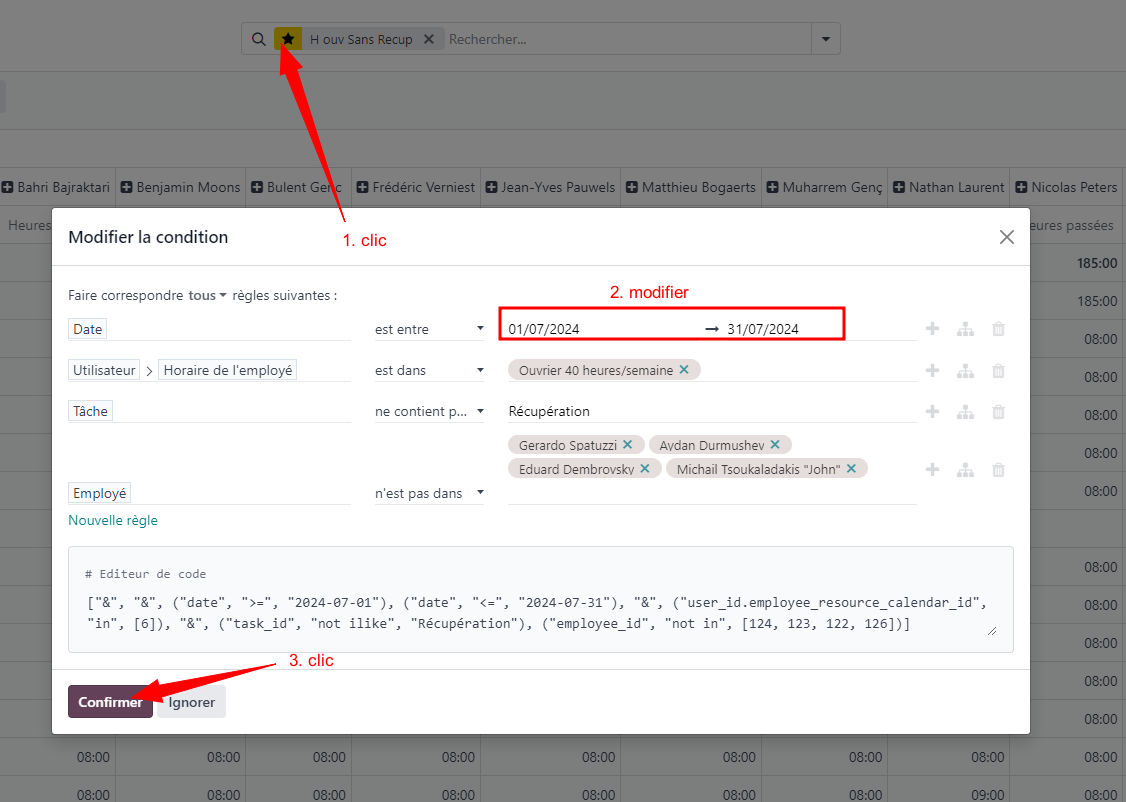The height and width of the screenshot is (802, 1126).
Task: Click the 'Nouvelle règle' link
Action: (x=113, y=520)
